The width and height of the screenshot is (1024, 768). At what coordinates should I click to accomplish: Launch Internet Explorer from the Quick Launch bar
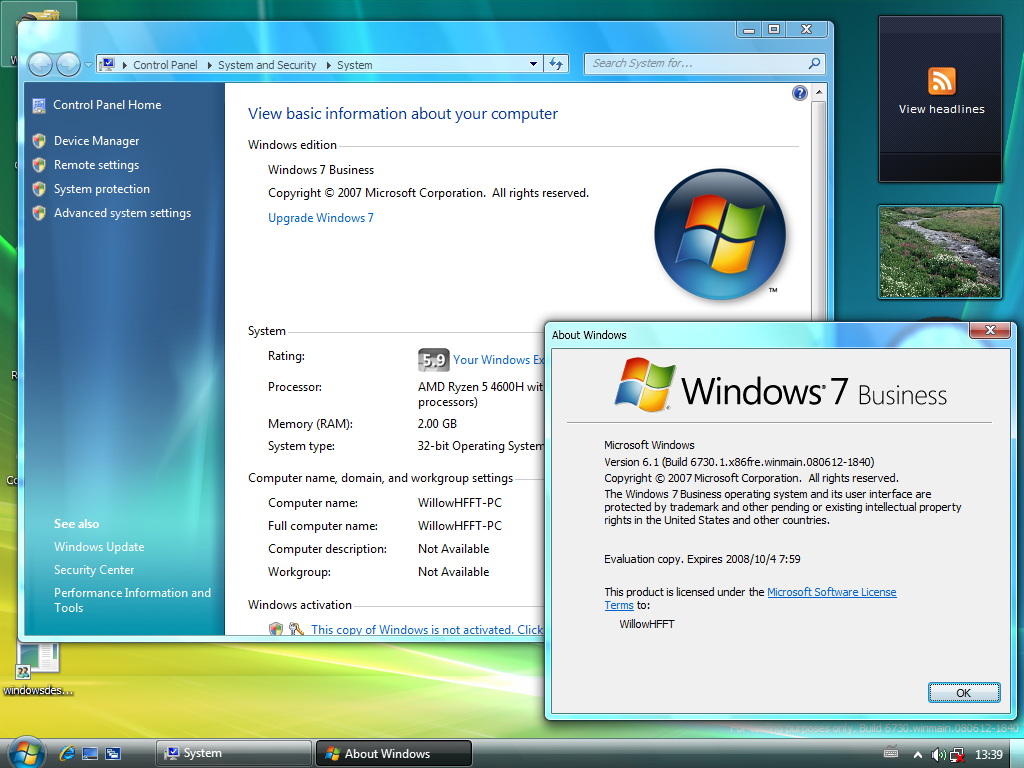point(67,754)
